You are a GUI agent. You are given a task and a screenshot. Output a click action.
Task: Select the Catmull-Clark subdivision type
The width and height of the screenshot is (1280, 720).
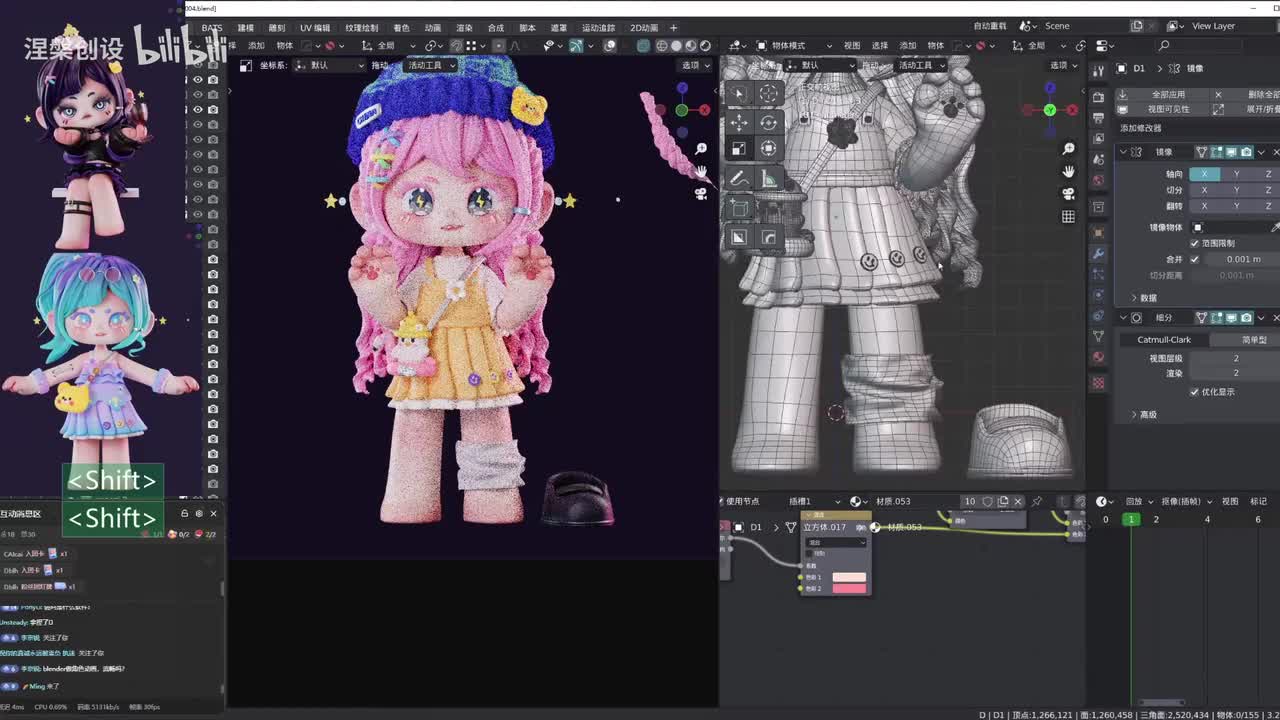[1164, 340]
